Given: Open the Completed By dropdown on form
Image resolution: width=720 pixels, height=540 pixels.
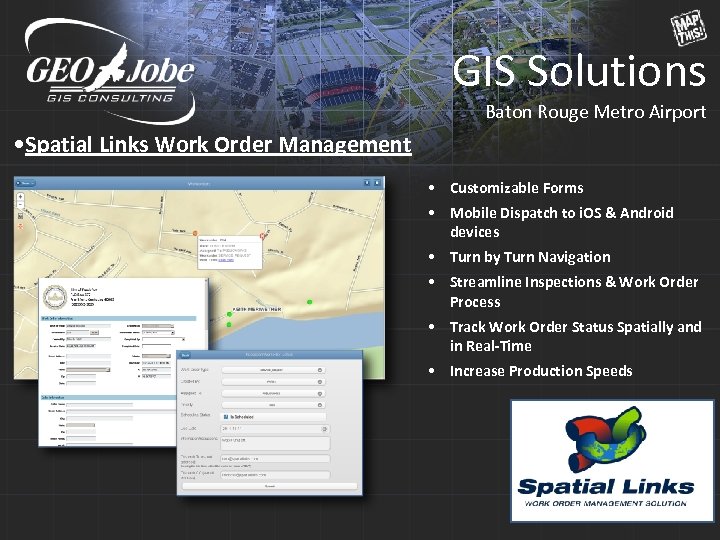Looking at the screenshot, I should (x=163, y=339).
